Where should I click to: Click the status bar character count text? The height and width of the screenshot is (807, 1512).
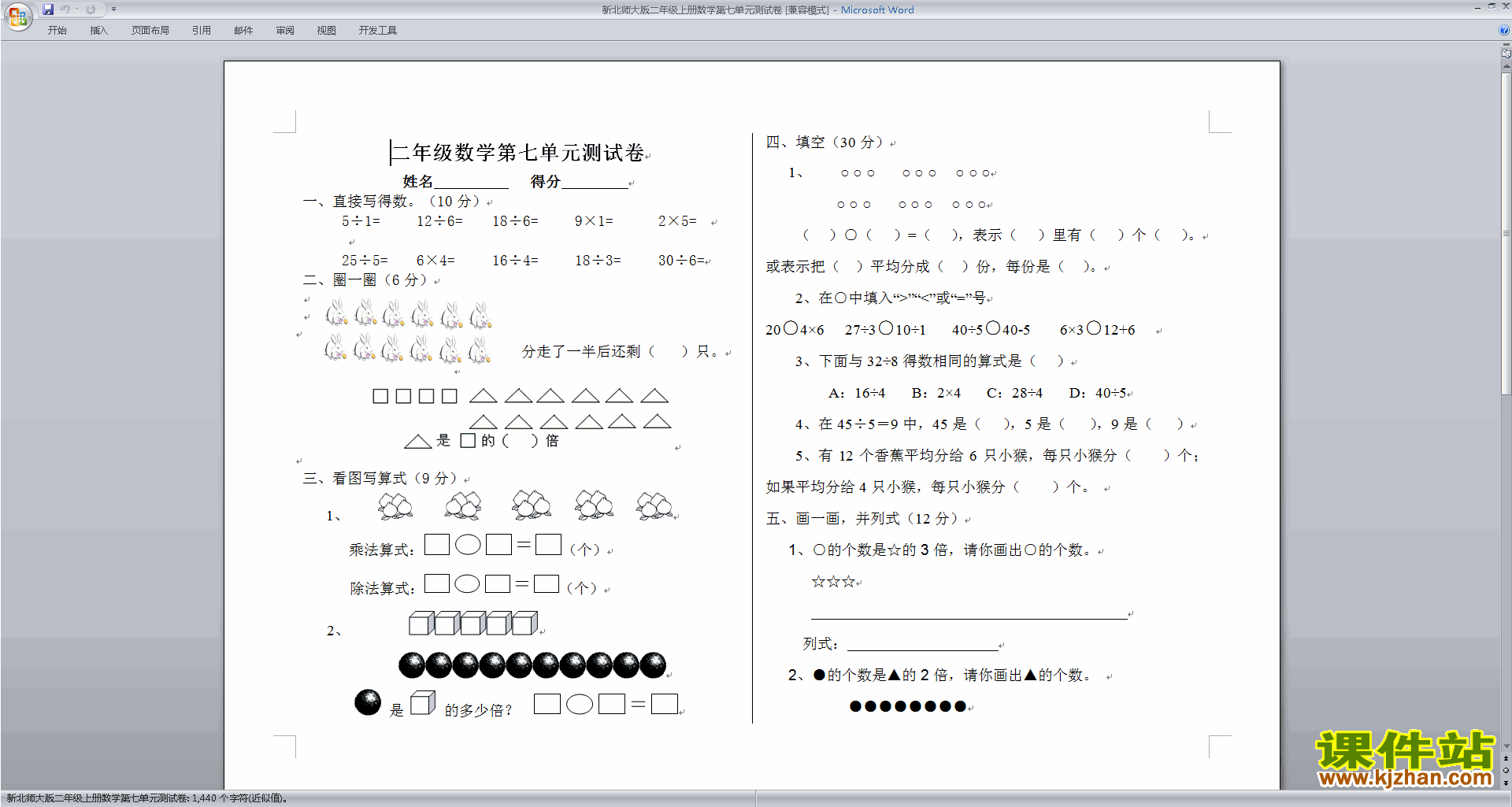point(146,798)
